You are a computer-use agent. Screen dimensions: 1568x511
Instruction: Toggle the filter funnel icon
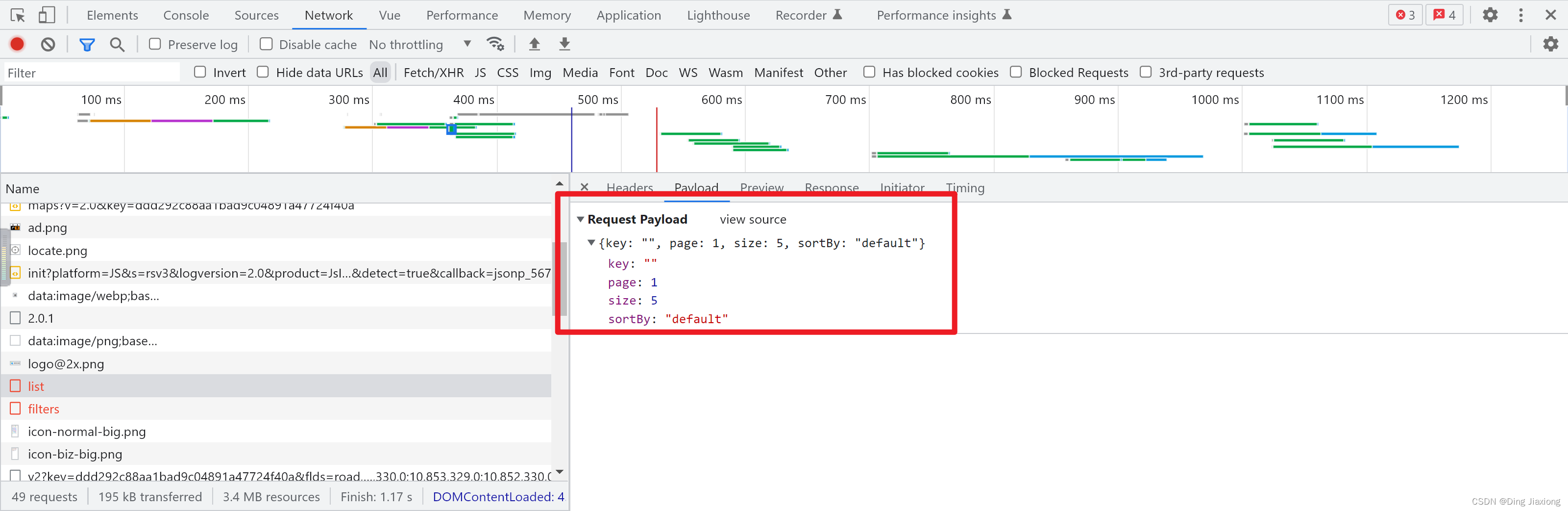pyautogui.click(x=87, y=45)
